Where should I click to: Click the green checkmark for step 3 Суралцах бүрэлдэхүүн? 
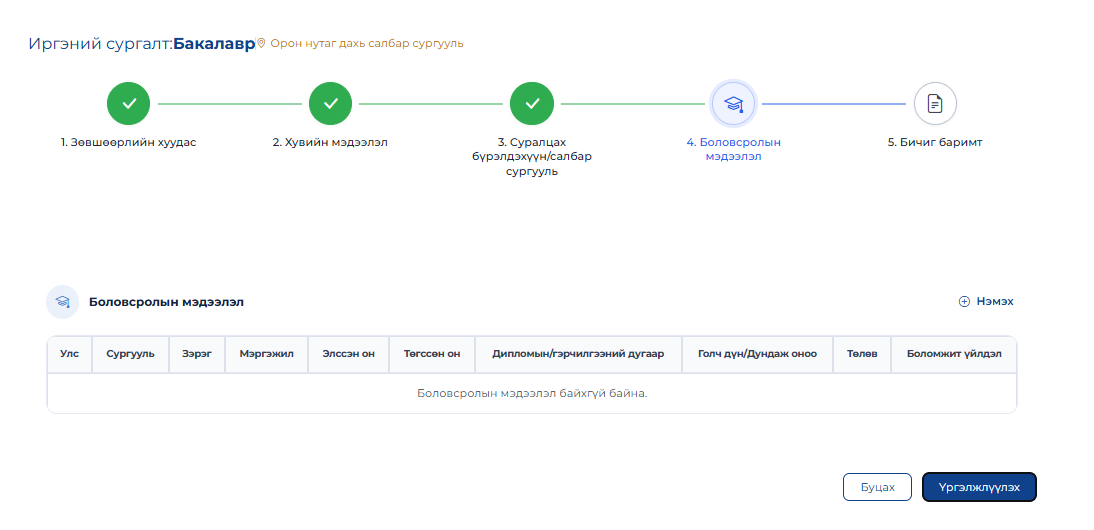click(x=532, y=104)
